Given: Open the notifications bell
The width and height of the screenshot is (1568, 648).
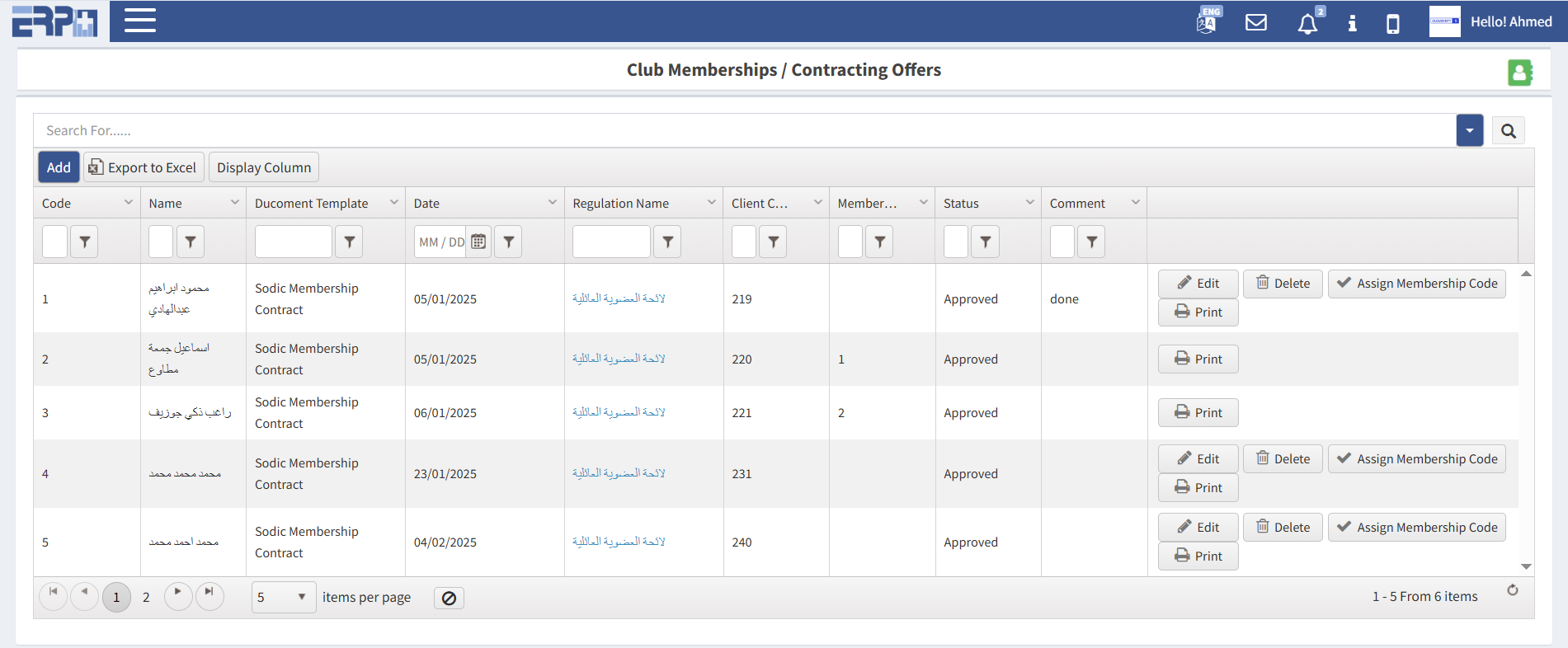Looking at the screenshot, I should pyautogui.click(x=1307, y=24).
